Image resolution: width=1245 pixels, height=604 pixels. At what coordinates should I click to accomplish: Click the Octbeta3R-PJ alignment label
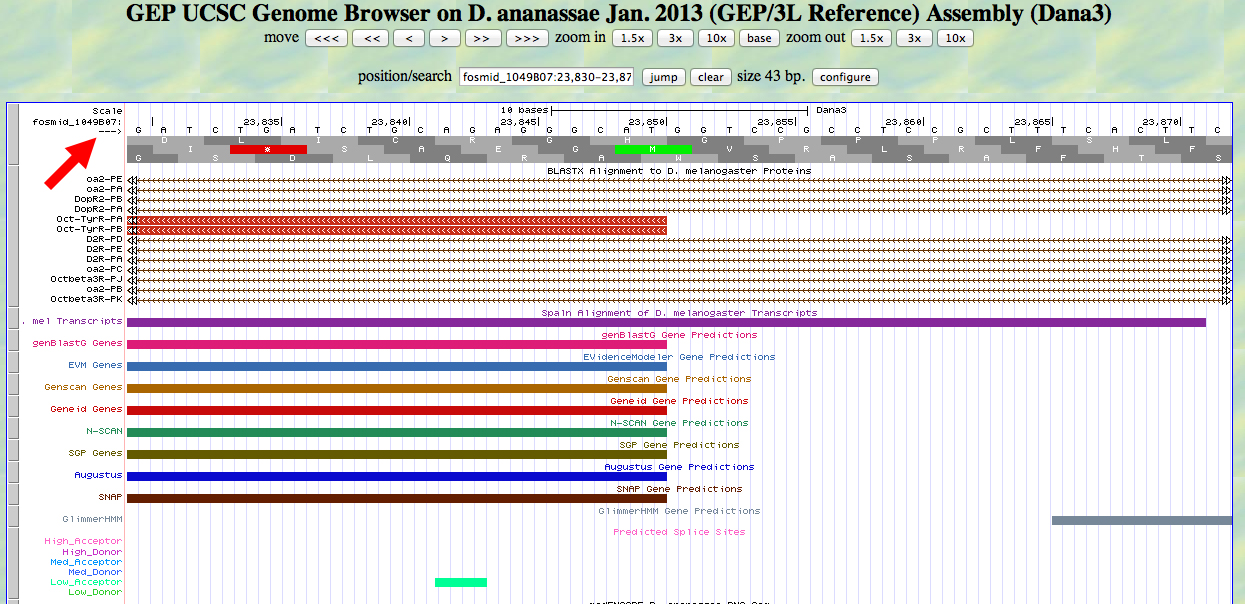tap(86, 278)
